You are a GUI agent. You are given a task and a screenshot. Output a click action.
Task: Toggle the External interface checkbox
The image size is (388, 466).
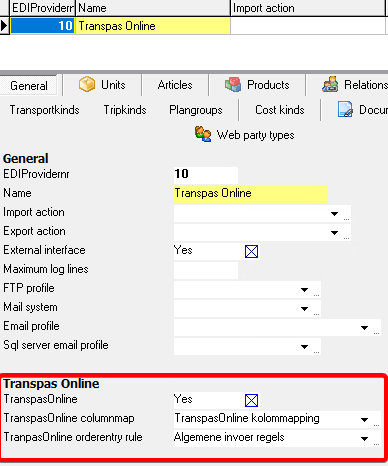tap(251, 251)
